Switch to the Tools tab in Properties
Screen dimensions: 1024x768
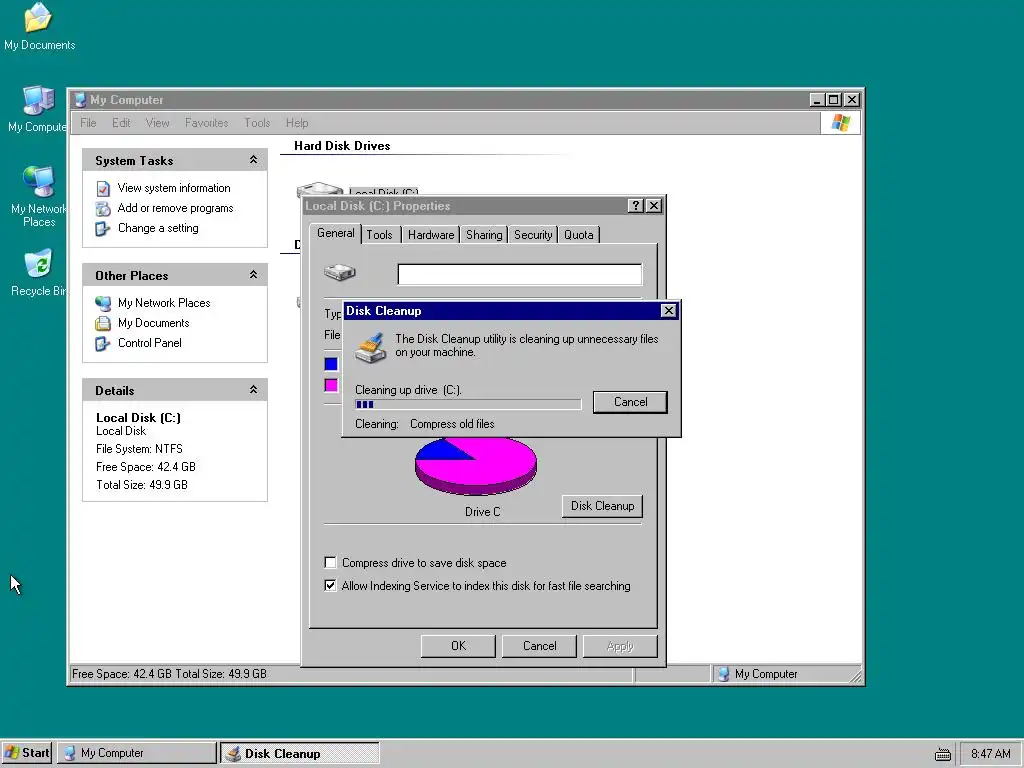379,234
